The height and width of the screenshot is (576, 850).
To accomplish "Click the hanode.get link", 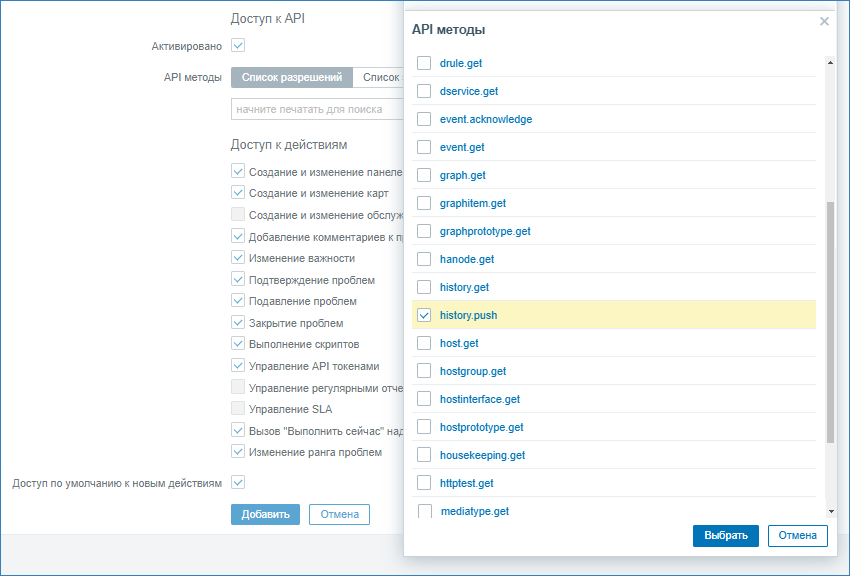I will coord(466,259).
